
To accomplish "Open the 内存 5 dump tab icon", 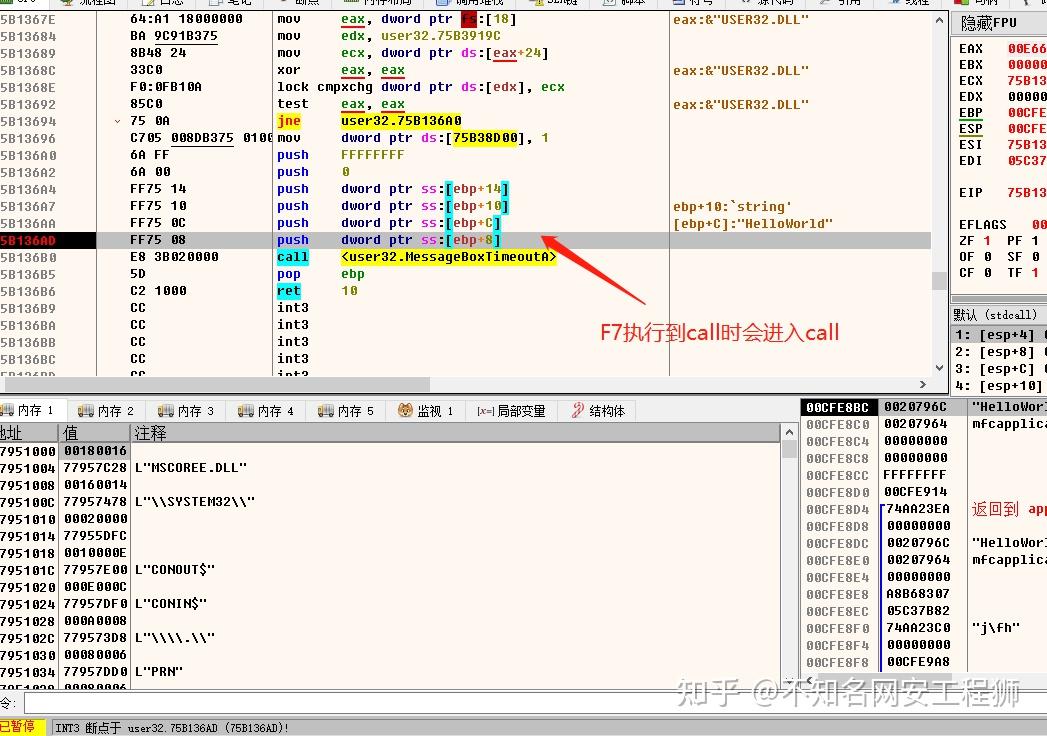I will [x=326, y=411].
